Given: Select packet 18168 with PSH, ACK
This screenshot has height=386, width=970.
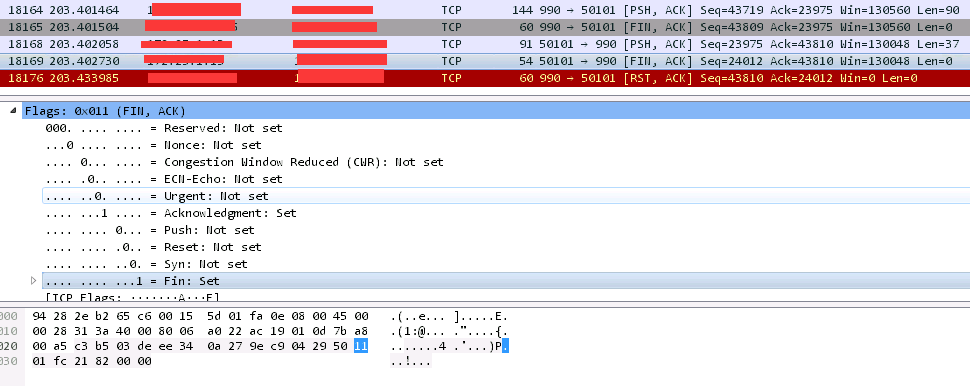Looking at the screenshot, I should 485,44.
